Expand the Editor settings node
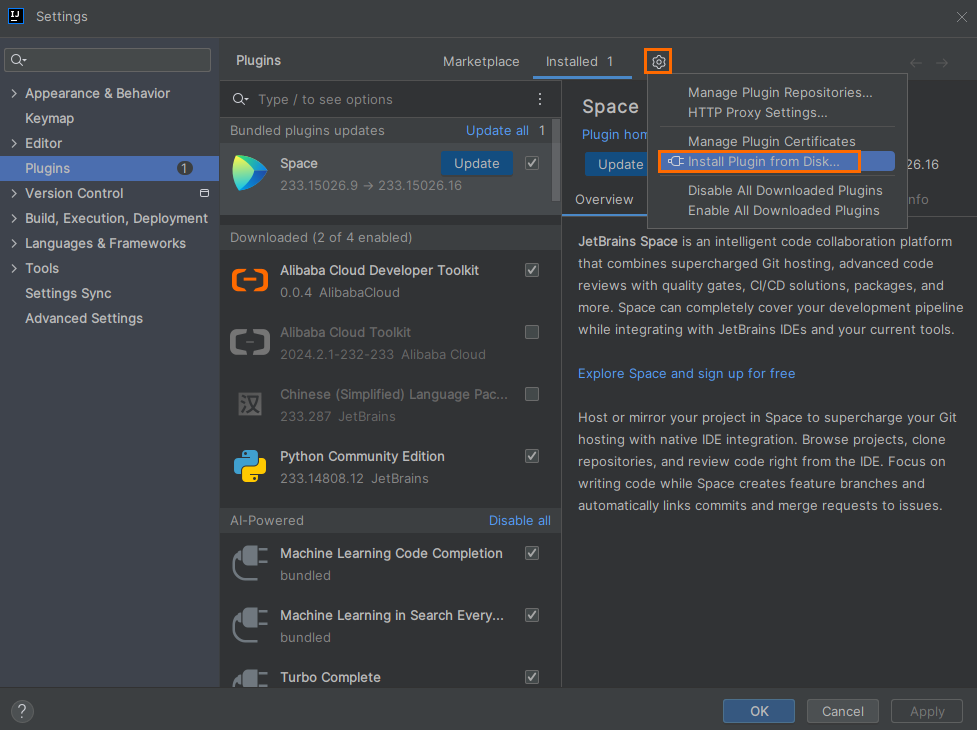Image resolution: width=977 pixels, height=730 pixels. click(14, 143)
